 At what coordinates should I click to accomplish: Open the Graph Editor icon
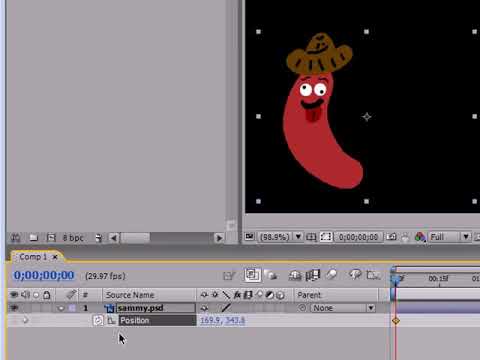click(x=373, y=275)
